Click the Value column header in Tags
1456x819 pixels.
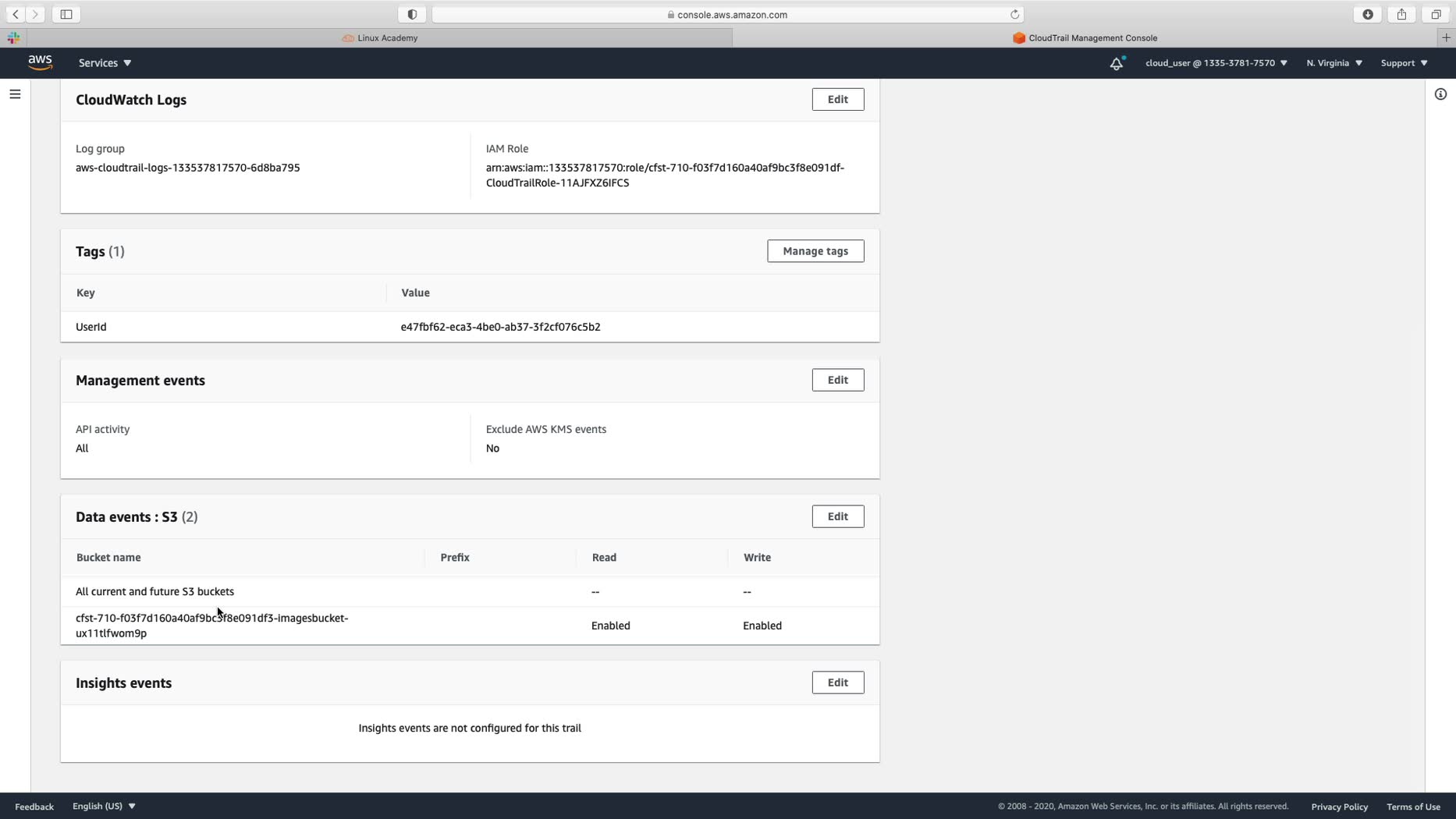click(416, 292)
